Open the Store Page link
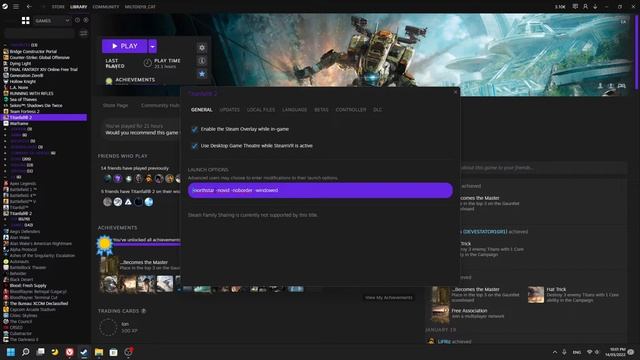640x360 pixels. pyautogui.click(x=115, y=105)
